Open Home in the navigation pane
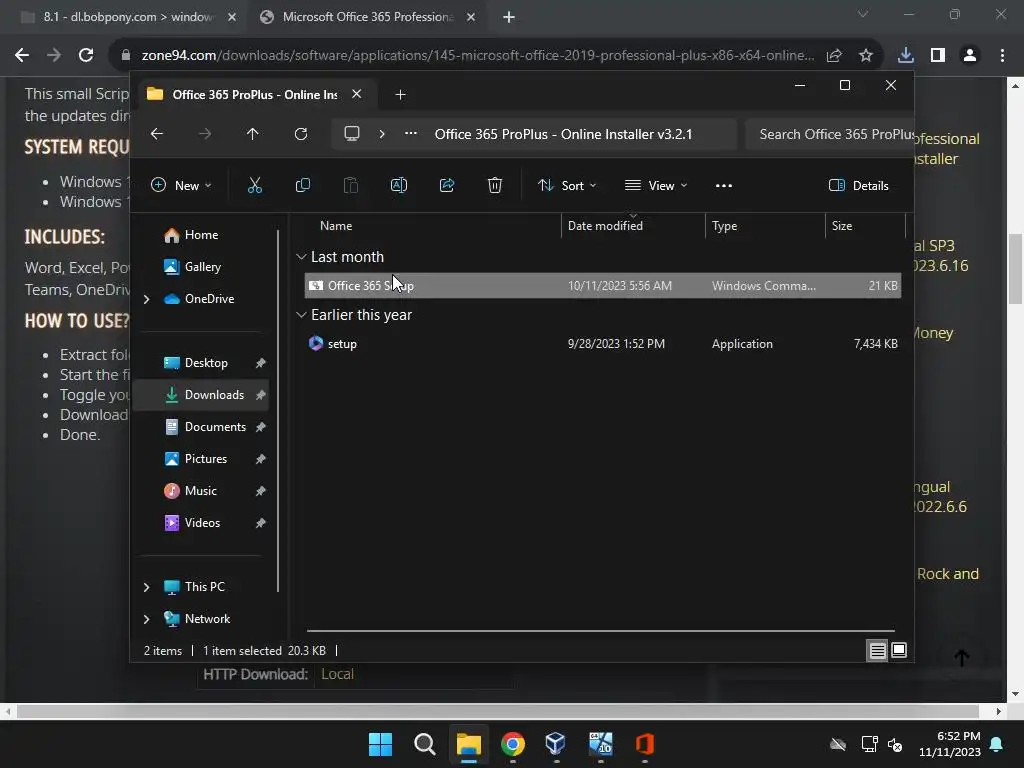This screenshot has height=768, width=1024. click(201, 235)
